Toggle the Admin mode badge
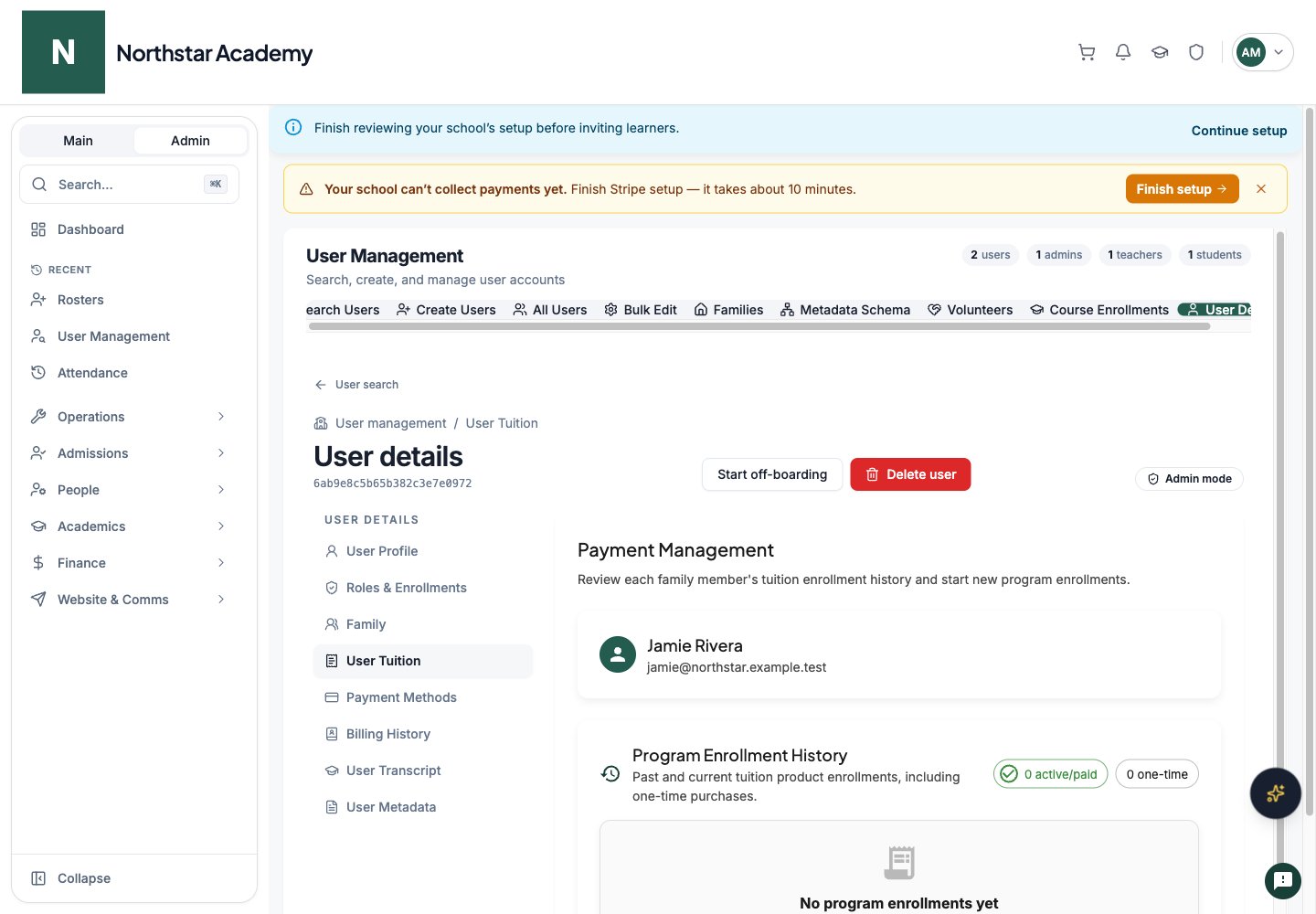 1189,479
